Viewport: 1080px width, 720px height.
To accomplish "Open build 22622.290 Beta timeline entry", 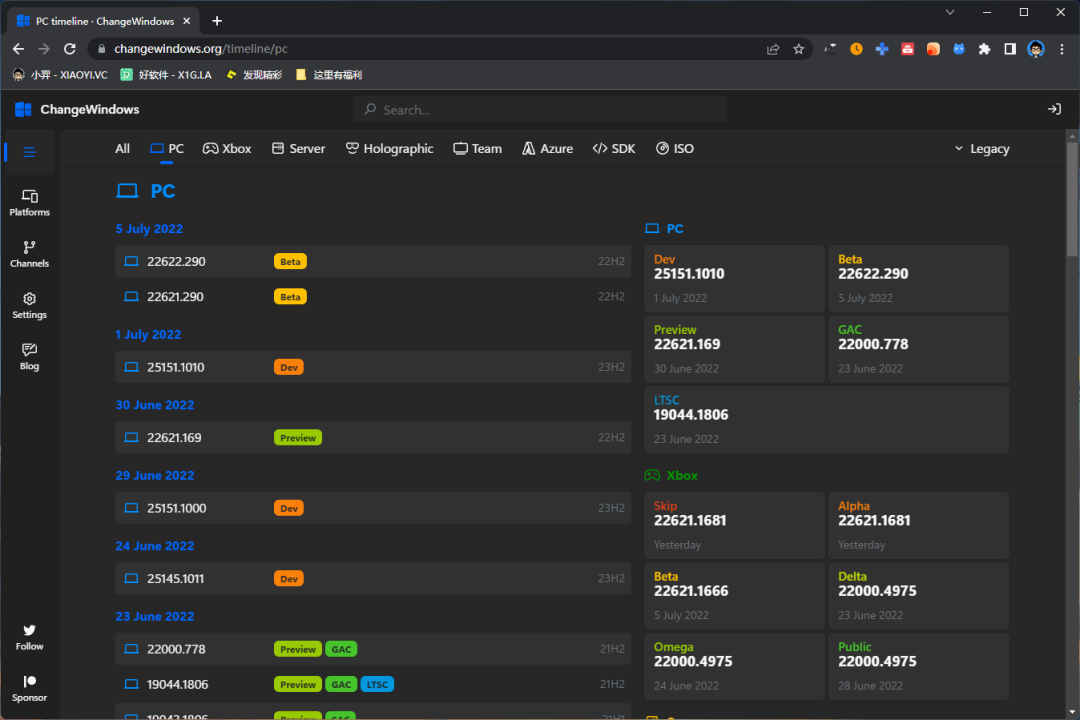I will (x=373, y=262).
